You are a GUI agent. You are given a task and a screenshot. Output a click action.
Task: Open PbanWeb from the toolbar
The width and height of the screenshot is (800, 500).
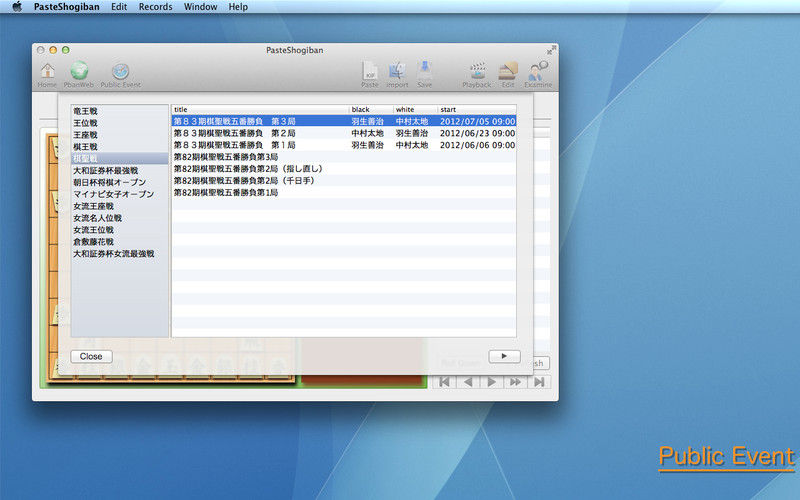click(79, 74)
